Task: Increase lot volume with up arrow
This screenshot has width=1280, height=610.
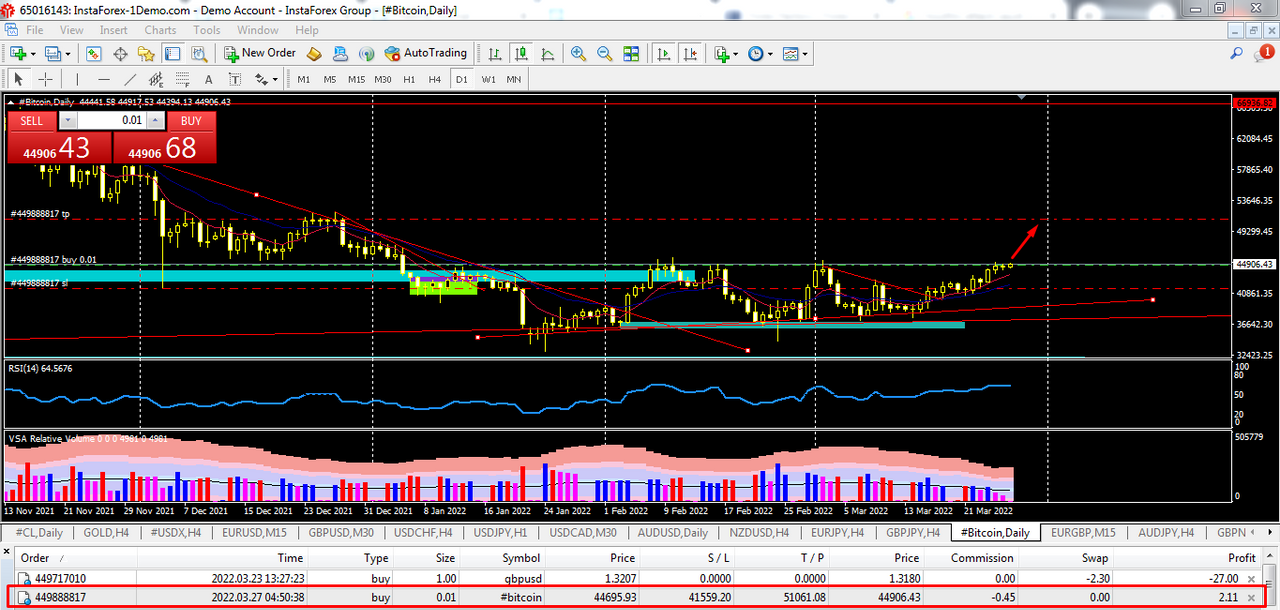Action: (x=154, y=121)
